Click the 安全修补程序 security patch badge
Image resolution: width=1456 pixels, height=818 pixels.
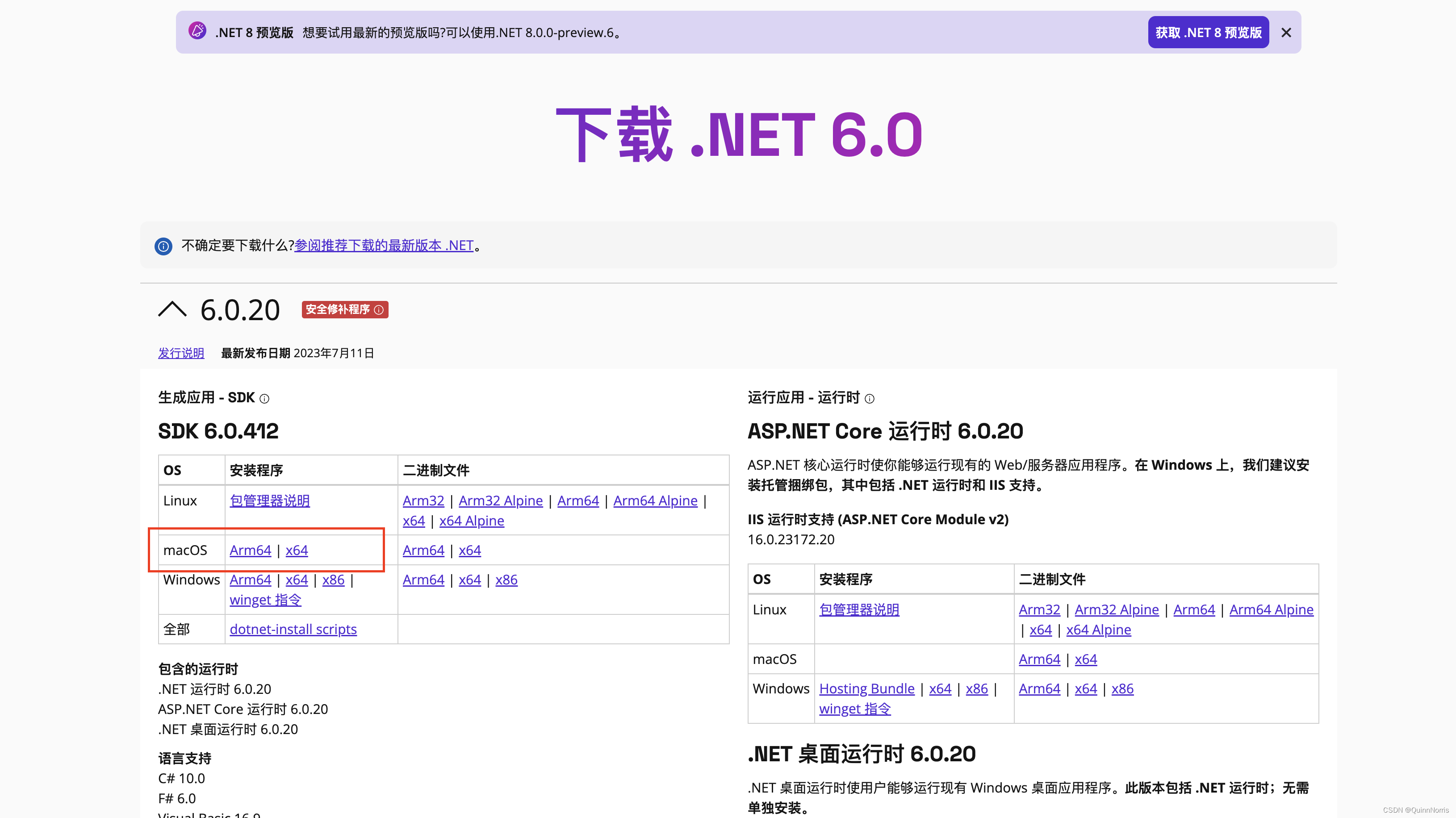click(345, 309)
